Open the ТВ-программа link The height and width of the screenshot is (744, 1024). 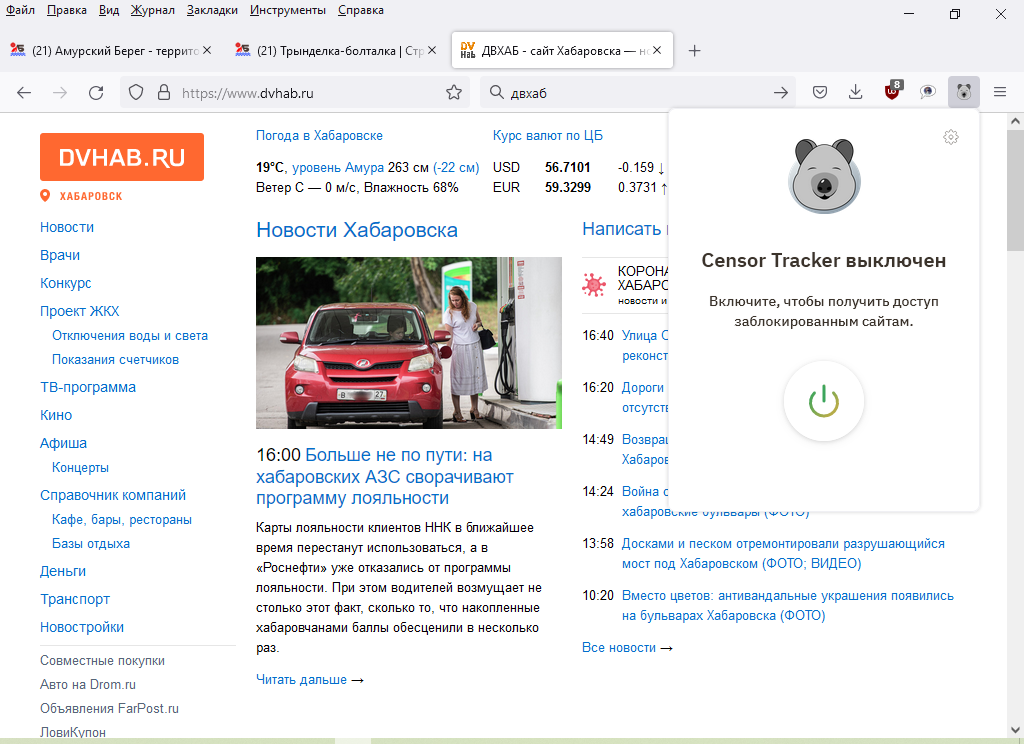click(88, 387)
